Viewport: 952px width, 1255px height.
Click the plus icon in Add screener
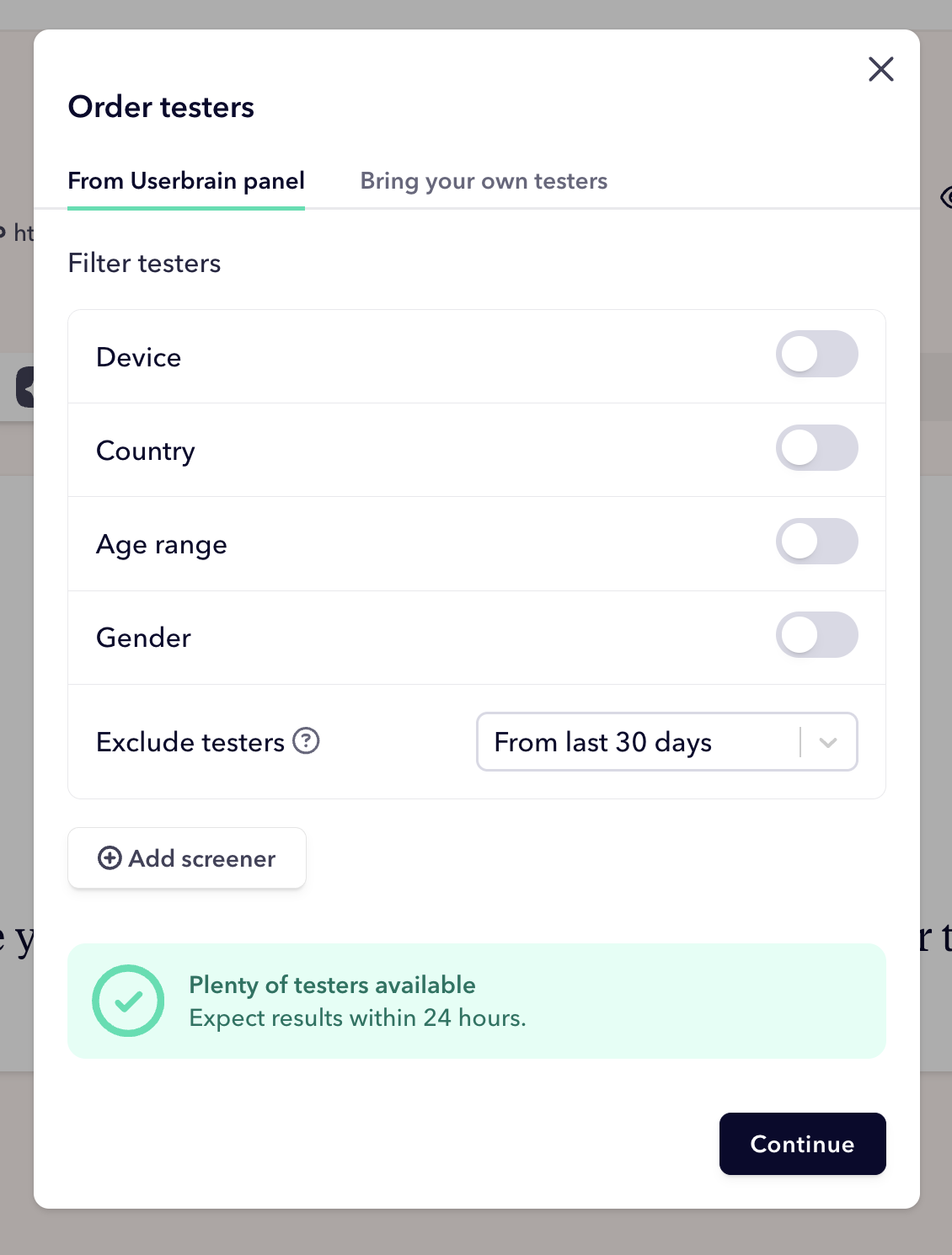tap(110, 857)
